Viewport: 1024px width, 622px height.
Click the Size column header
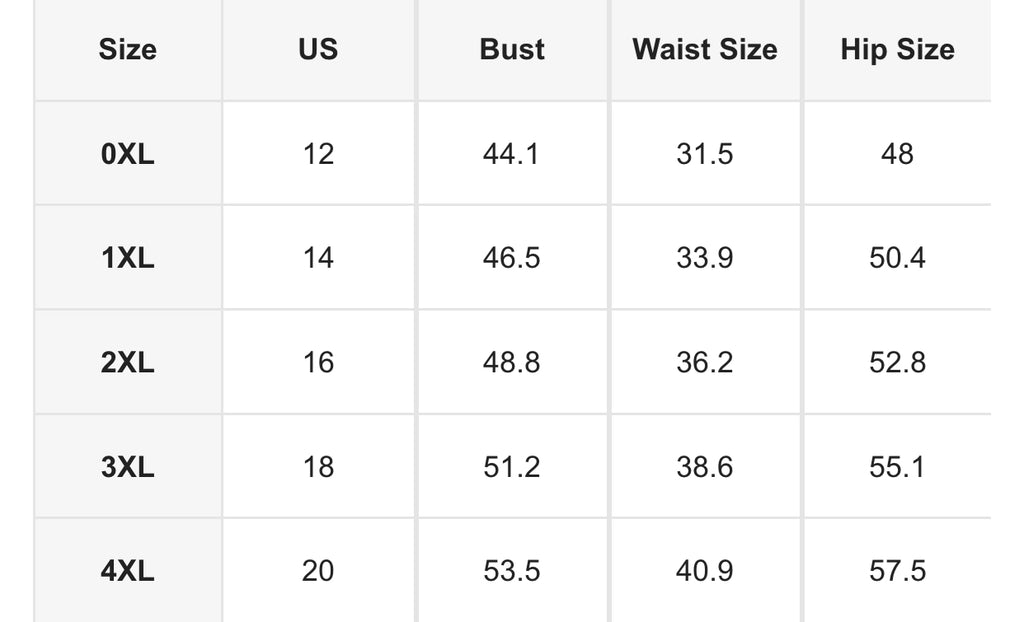point(127,50)
